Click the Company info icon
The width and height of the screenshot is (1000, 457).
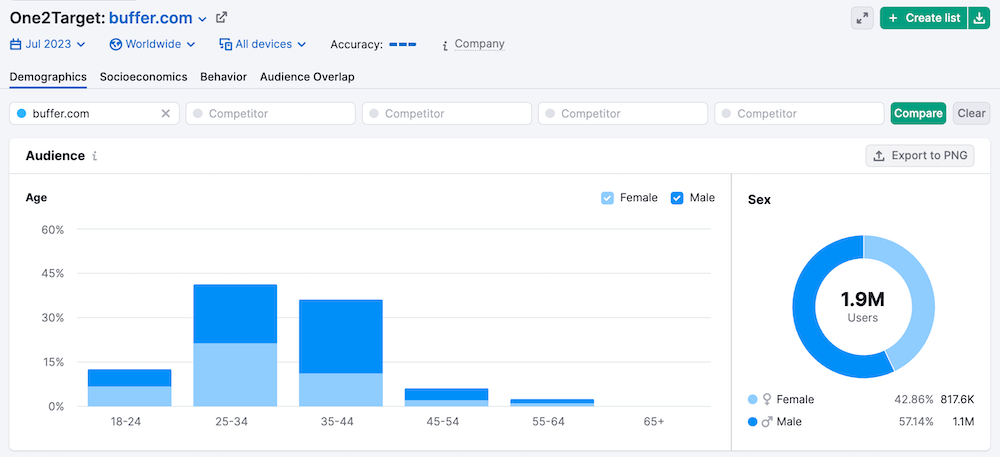444,45
